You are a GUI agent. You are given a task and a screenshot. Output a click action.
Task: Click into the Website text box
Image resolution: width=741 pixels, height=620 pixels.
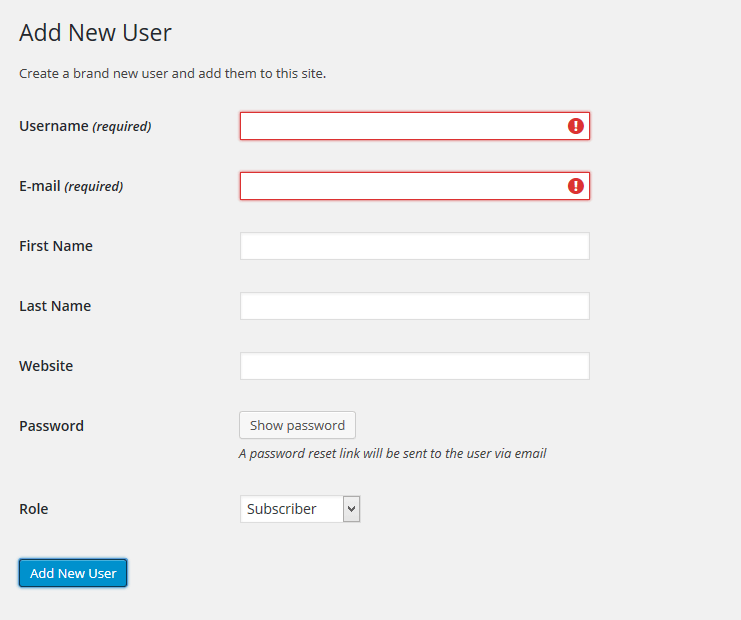[415, 366]
